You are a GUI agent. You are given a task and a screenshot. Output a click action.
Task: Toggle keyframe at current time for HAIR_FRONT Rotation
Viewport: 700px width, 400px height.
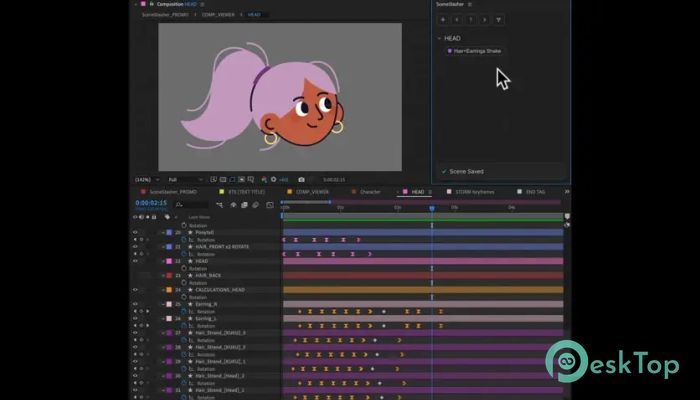coord(142,254)
